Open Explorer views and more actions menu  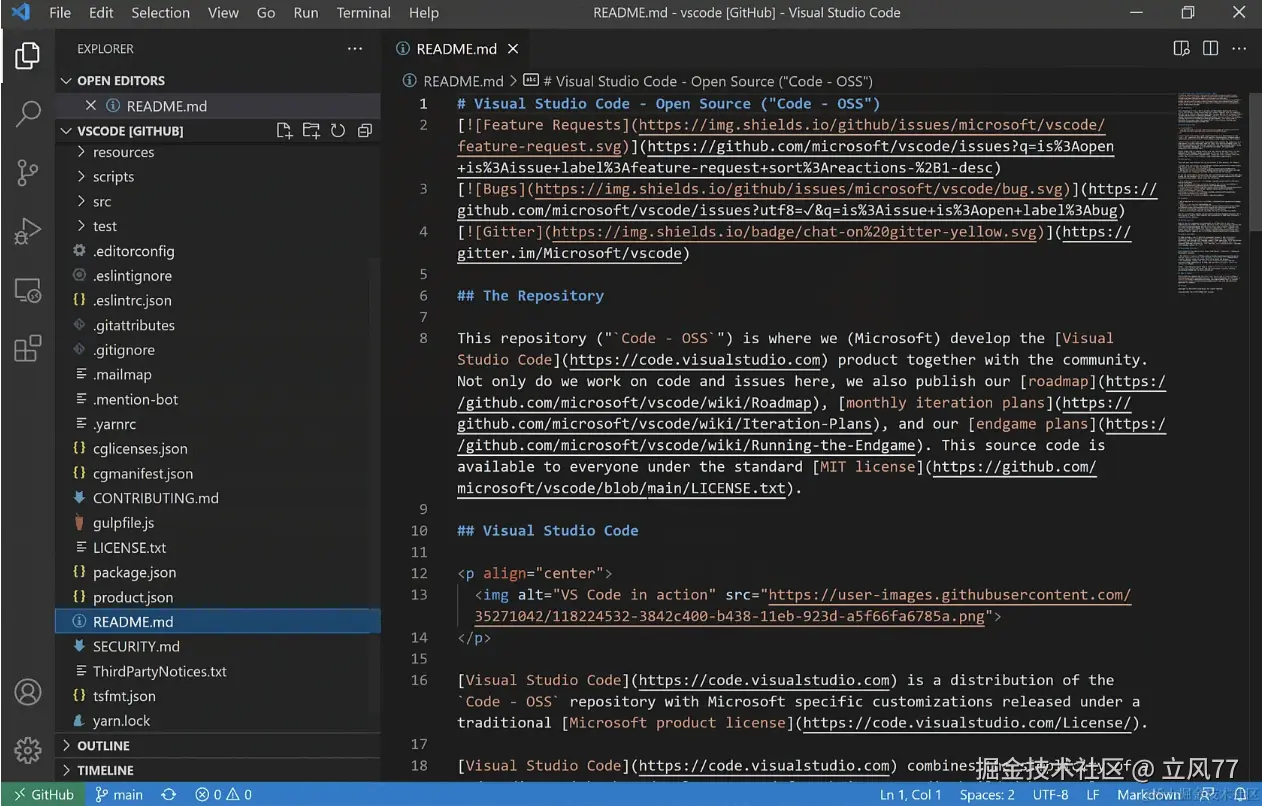pos(355,48)
